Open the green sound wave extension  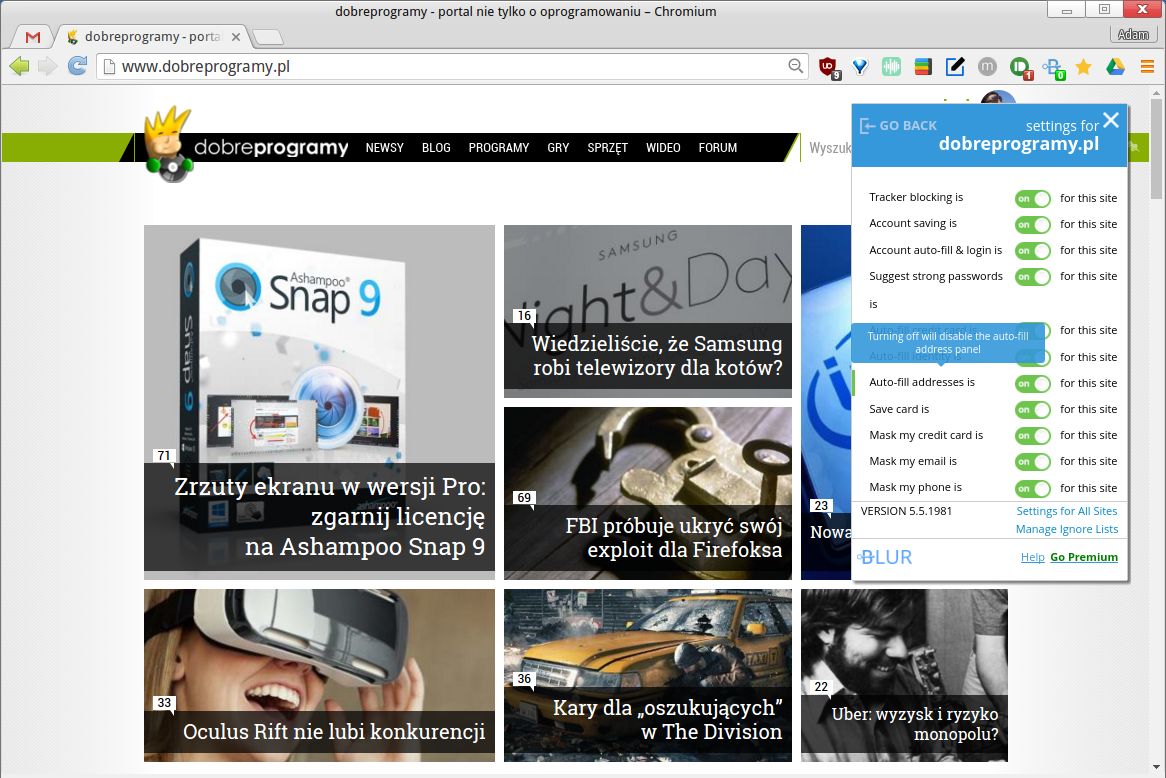[x=891, y=67]
